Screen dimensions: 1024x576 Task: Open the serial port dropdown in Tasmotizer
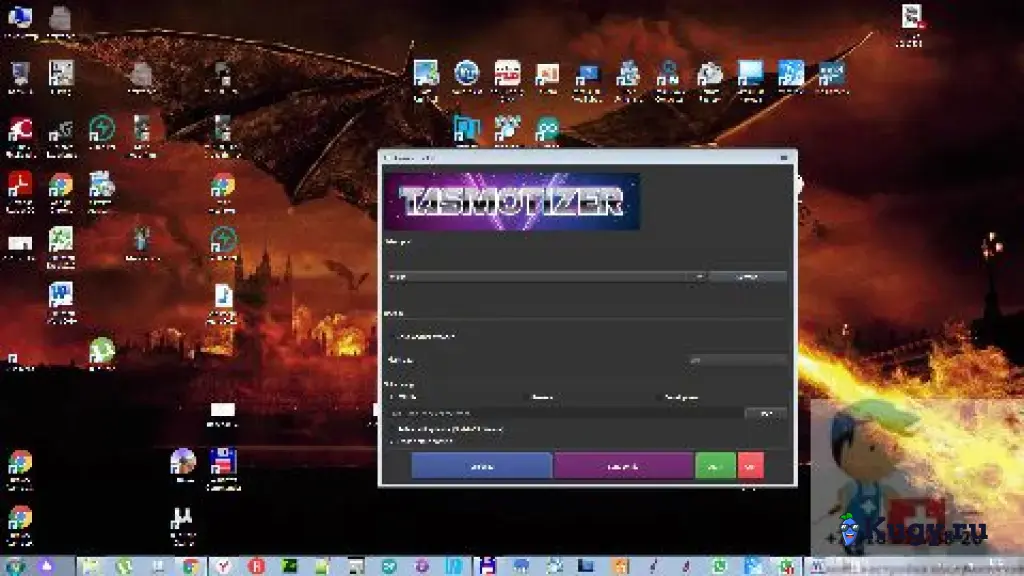point(547,277)
